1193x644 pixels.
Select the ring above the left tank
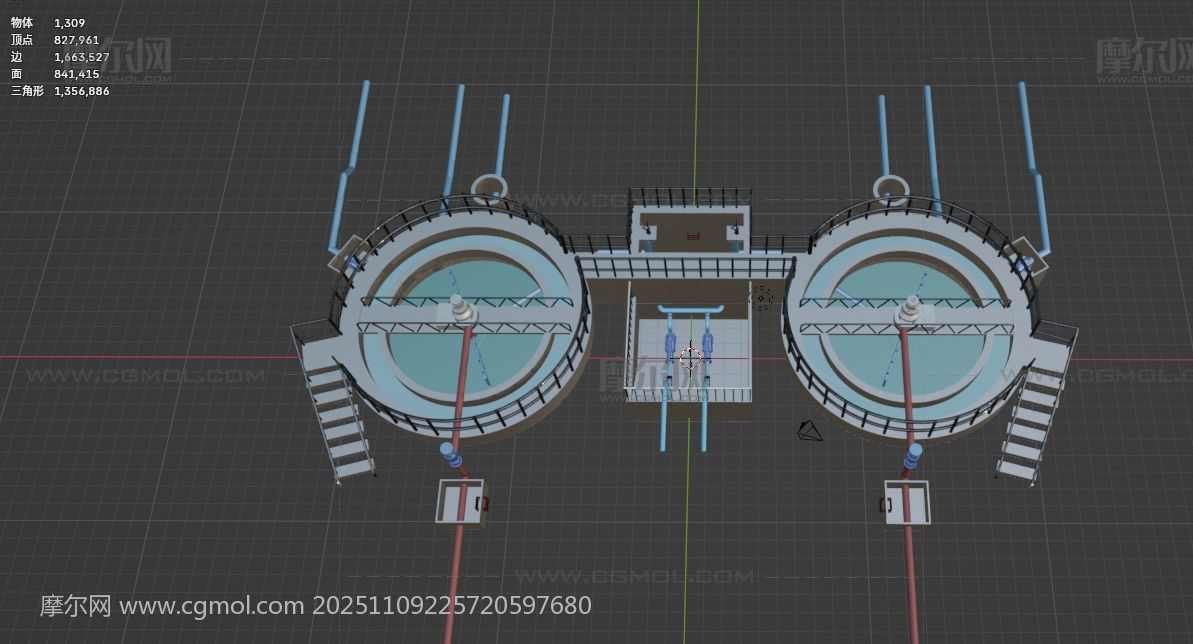click(490, 187)
